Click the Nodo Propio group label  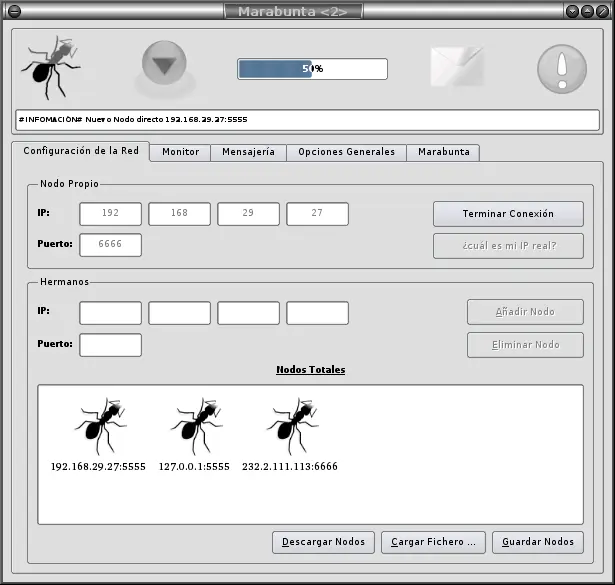[69, 184]
